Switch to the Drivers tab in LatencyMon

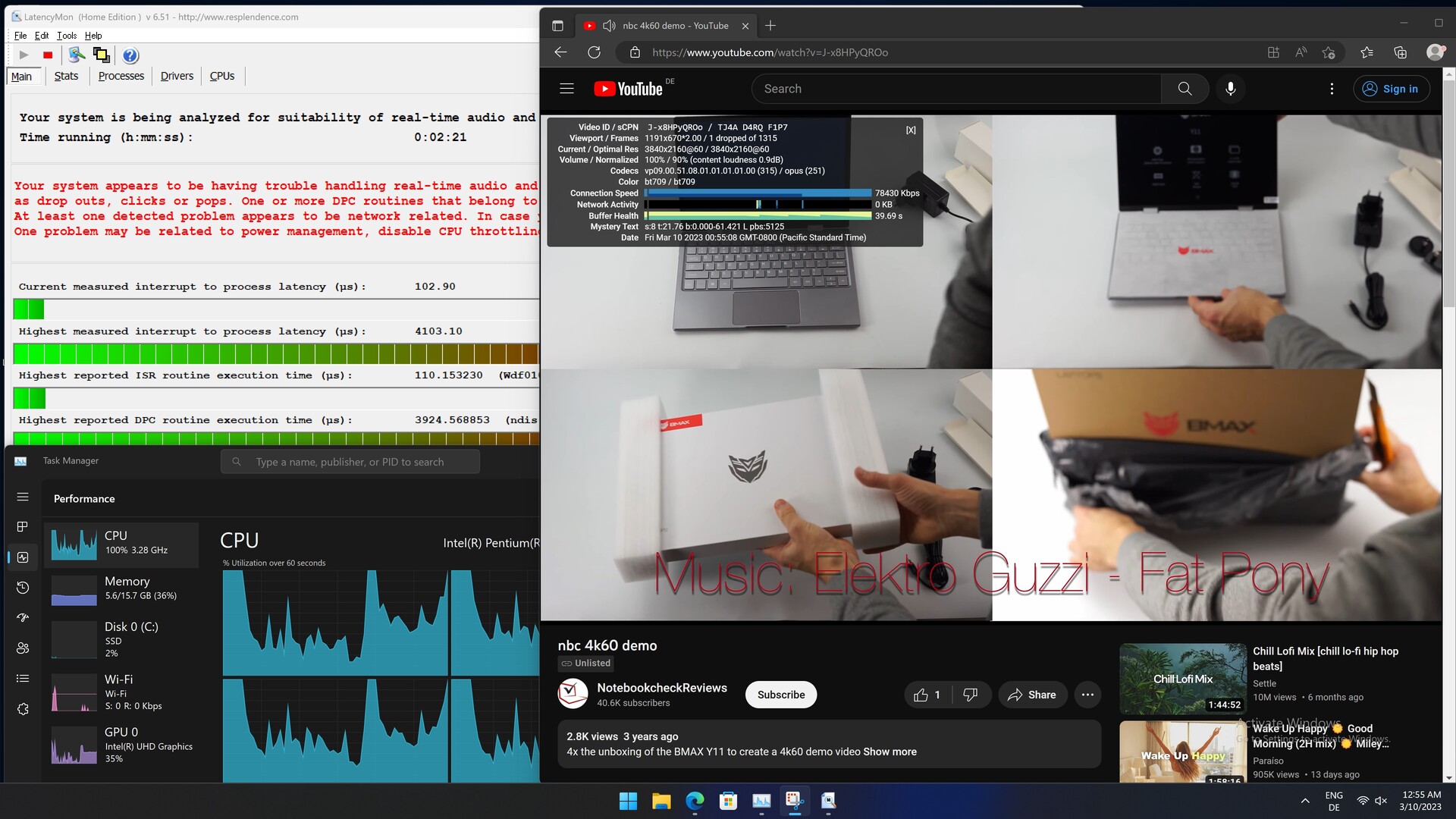177,76
